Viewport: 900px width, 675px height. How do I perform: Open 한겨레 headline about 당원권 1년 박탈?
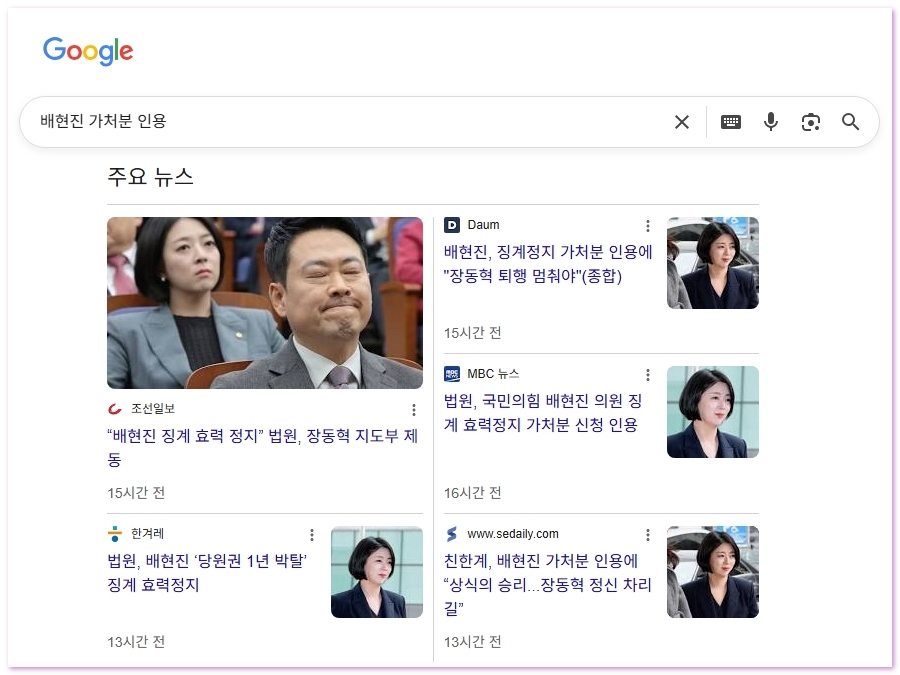click(x=207, y=572)
